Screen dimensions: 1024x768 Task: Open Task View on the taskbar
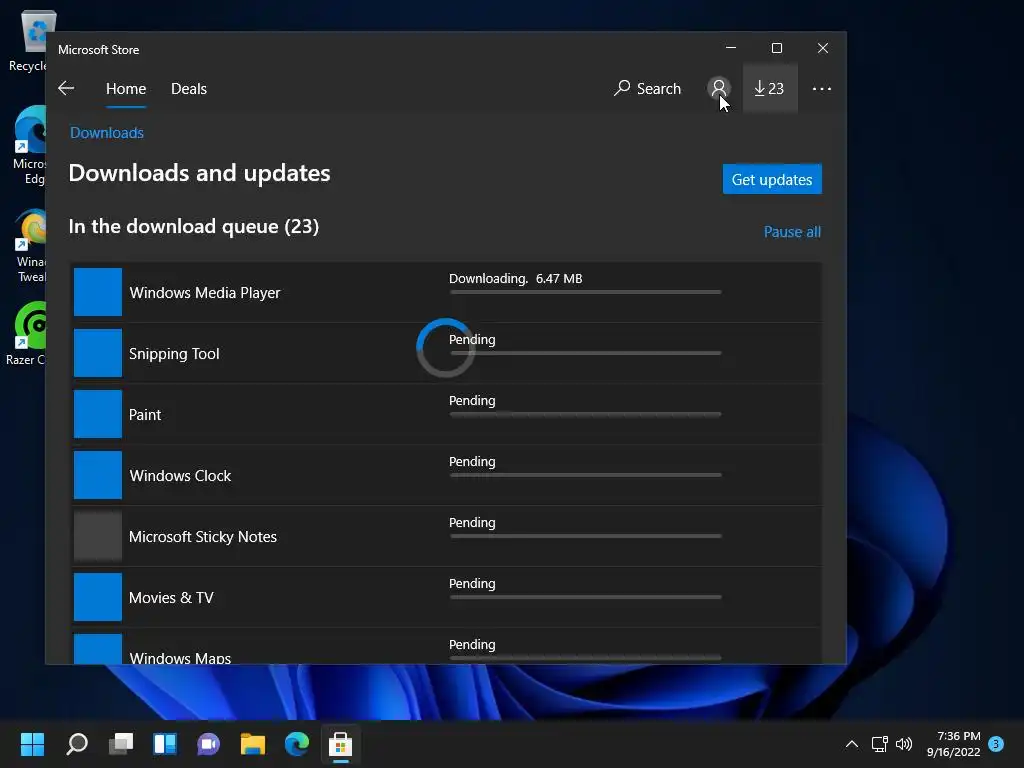[121, 743]
